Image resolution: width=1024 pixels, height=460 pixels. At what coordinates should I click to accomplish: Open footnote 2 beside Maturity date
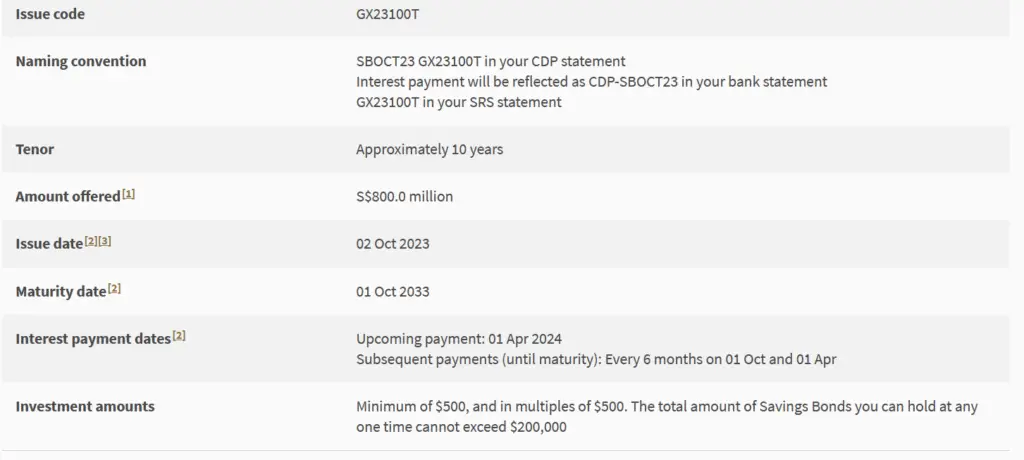click(114, 288)
